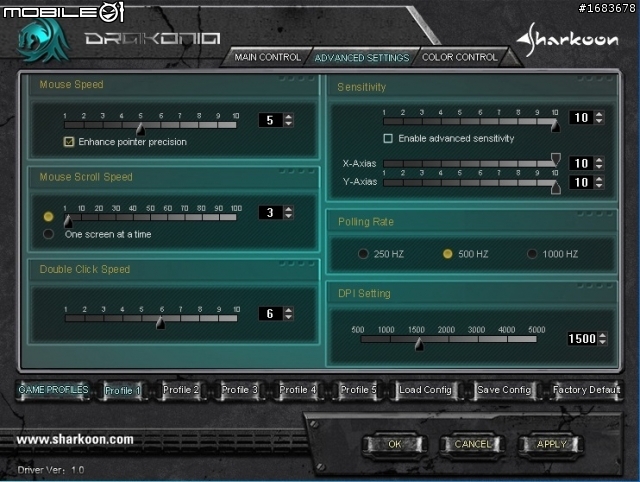Click the Double Click Speed slider handle
The width and height of the screenshot is (640, 482).
pyautogui.click(x=160, y=322)
